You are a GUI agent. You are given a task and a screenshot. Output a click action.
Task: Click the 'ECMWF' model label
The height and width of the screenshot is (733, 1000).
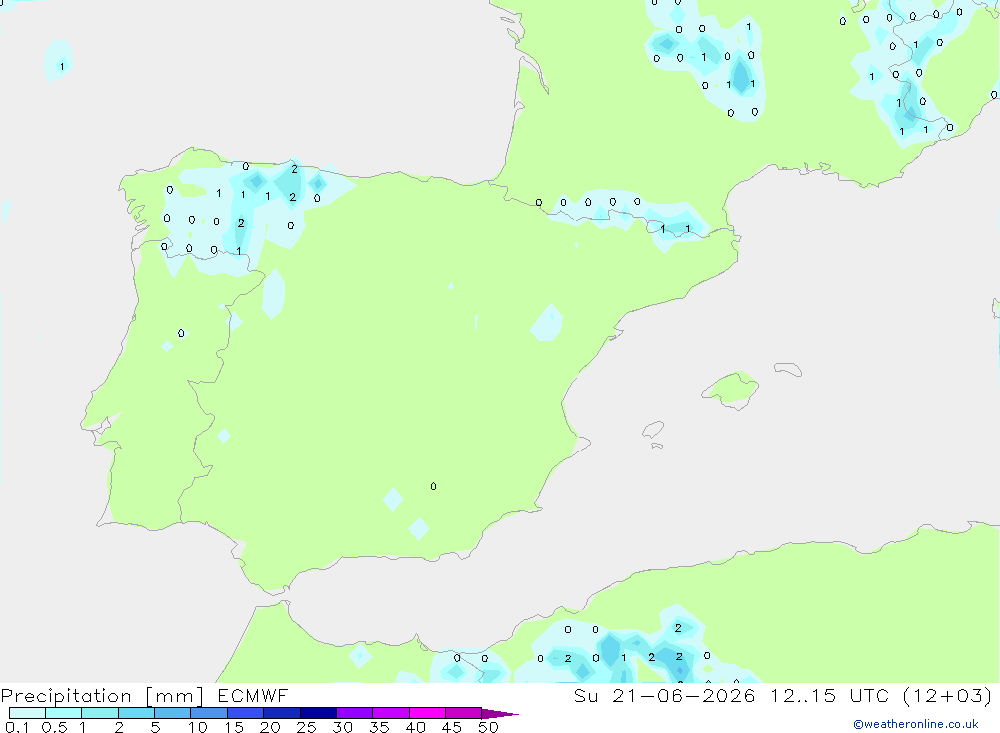[x=253, y=696]
